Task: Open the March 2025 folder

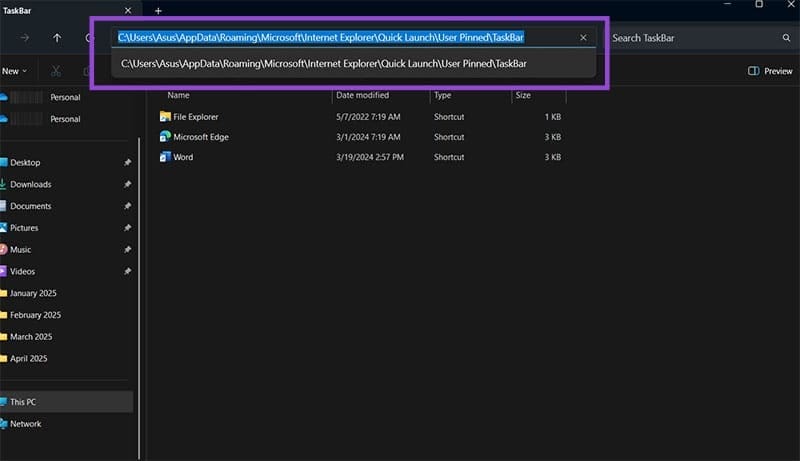Action: point(30,337)
